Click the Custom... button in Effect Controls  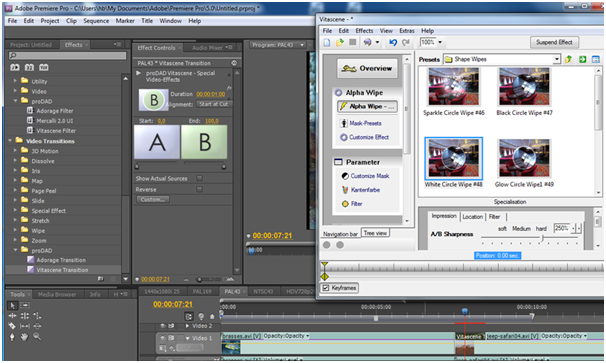[x=153, y=199]
